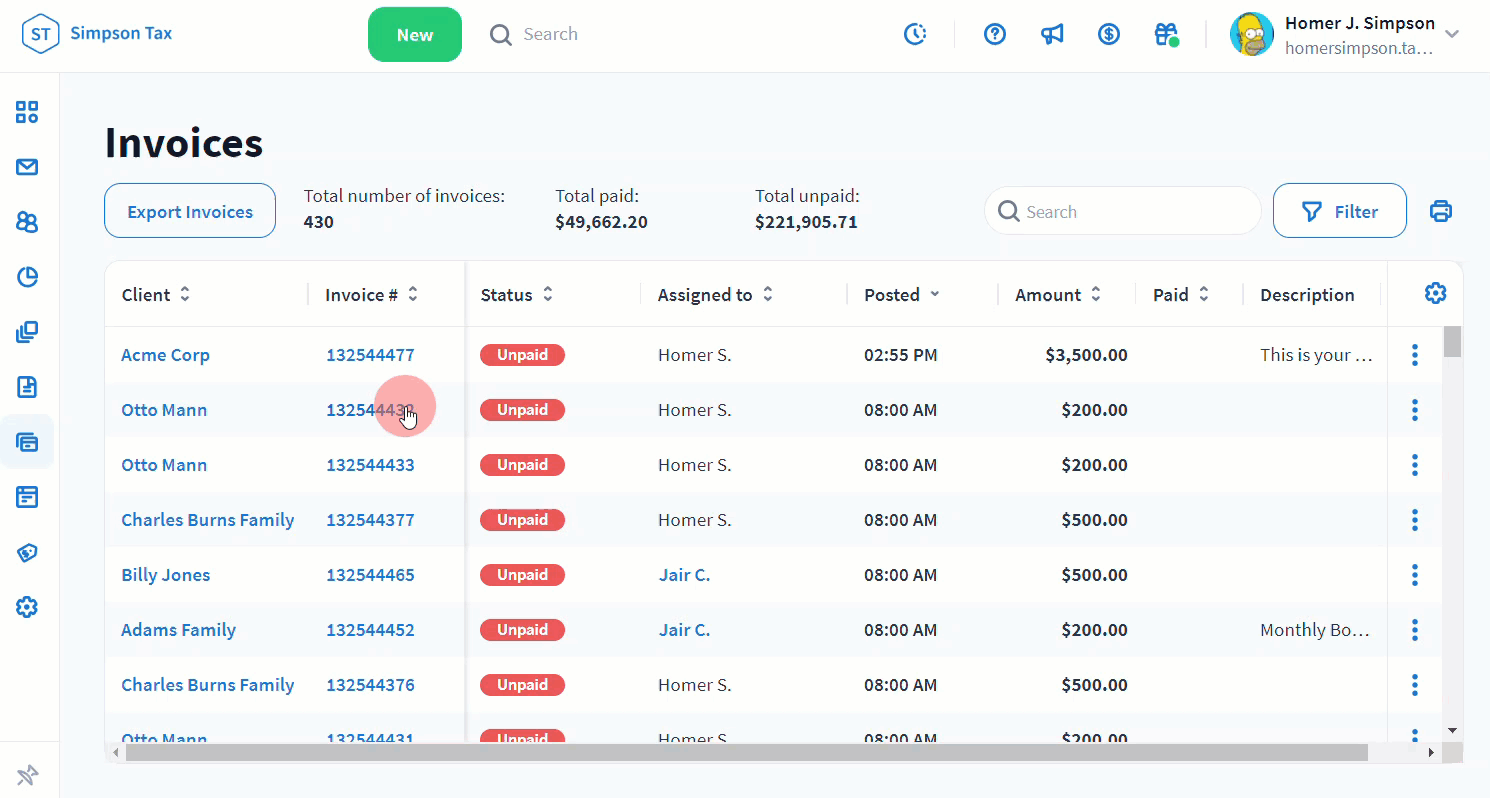The height and width of the screenshot is (798, 1490).
Task: Open the gift box icon
Action: (x=1165, y=34)
